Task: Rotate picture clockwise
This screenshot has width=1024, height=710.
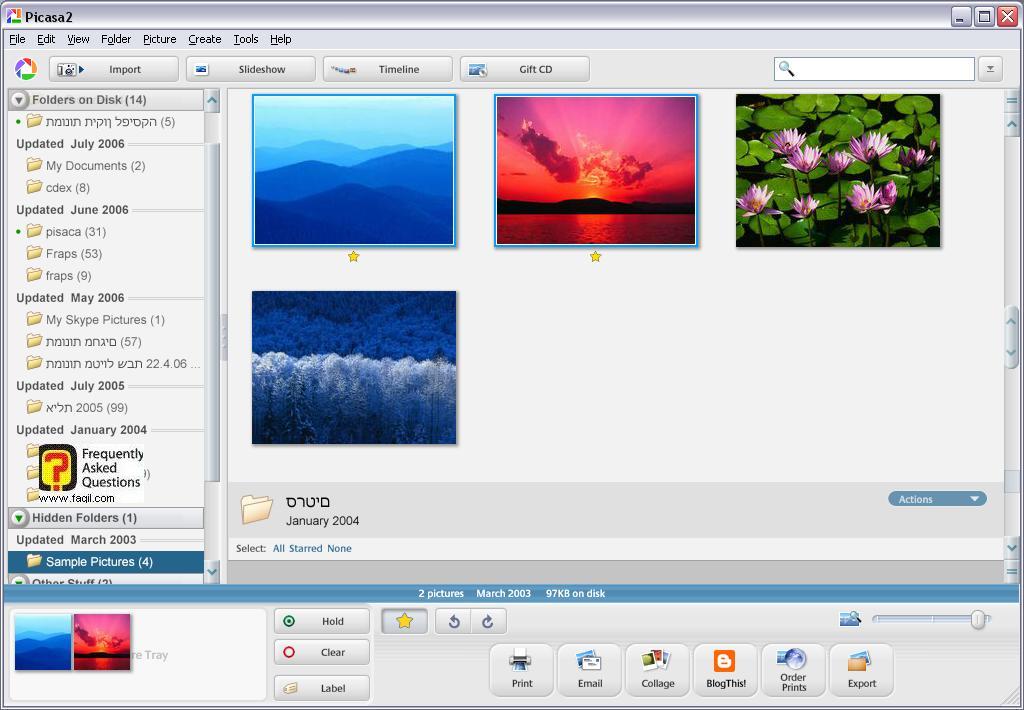Action: tap(488, 621)
